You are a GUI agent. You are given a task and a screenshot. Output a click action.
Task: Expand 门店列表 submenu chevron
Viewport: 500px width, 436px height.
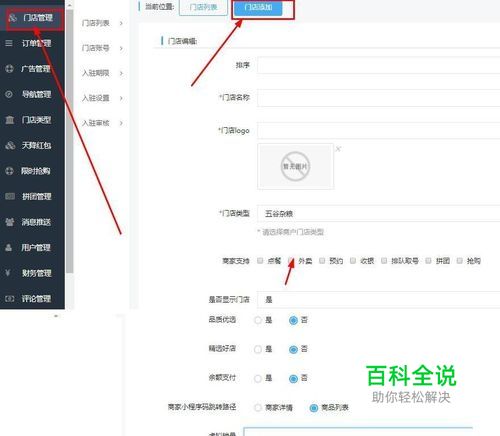121,23
